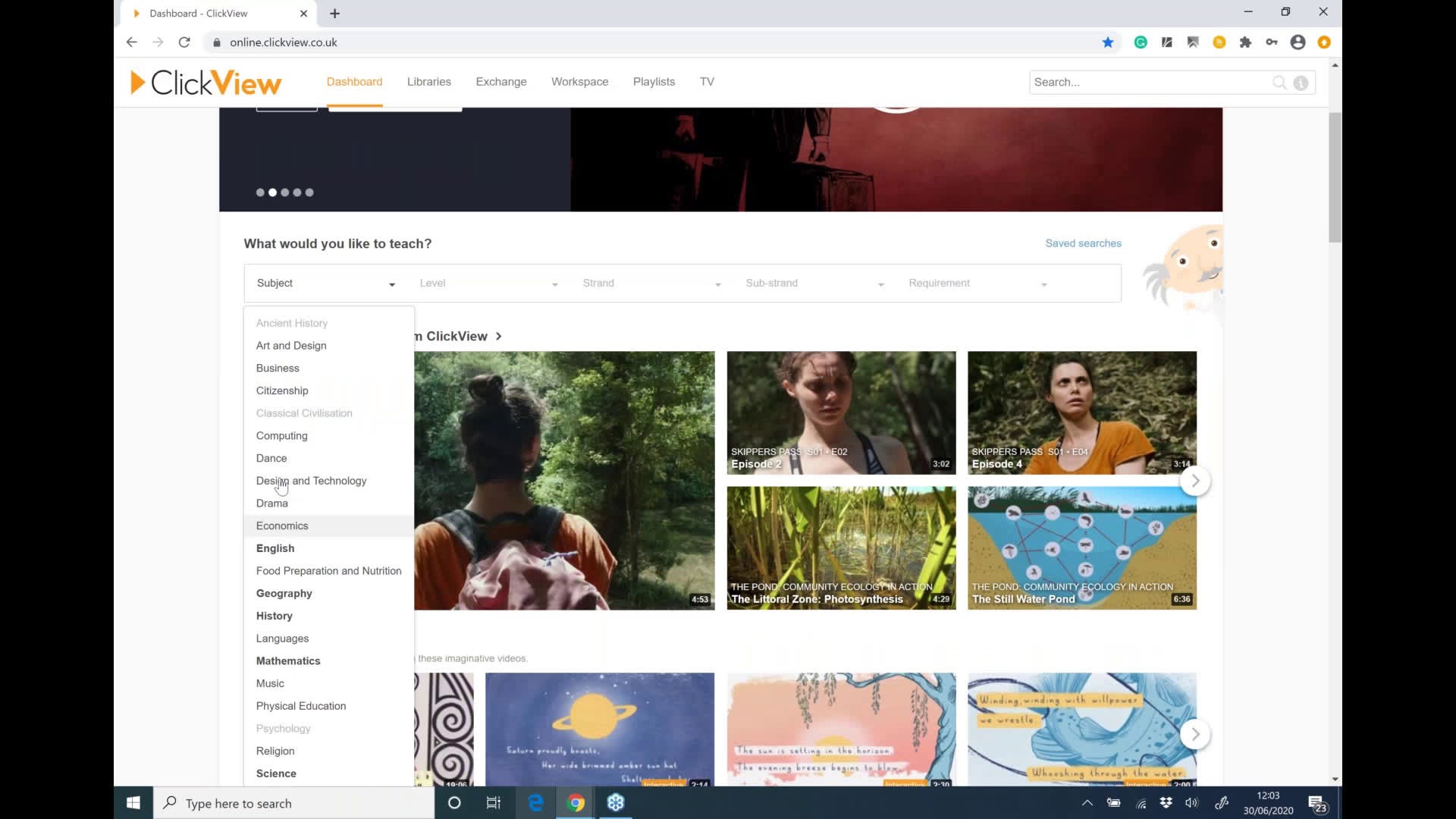The width and height of the screenshot is (1456, 819).
Task: Expand the Requirement dropdown
Action: click(977, 283)
